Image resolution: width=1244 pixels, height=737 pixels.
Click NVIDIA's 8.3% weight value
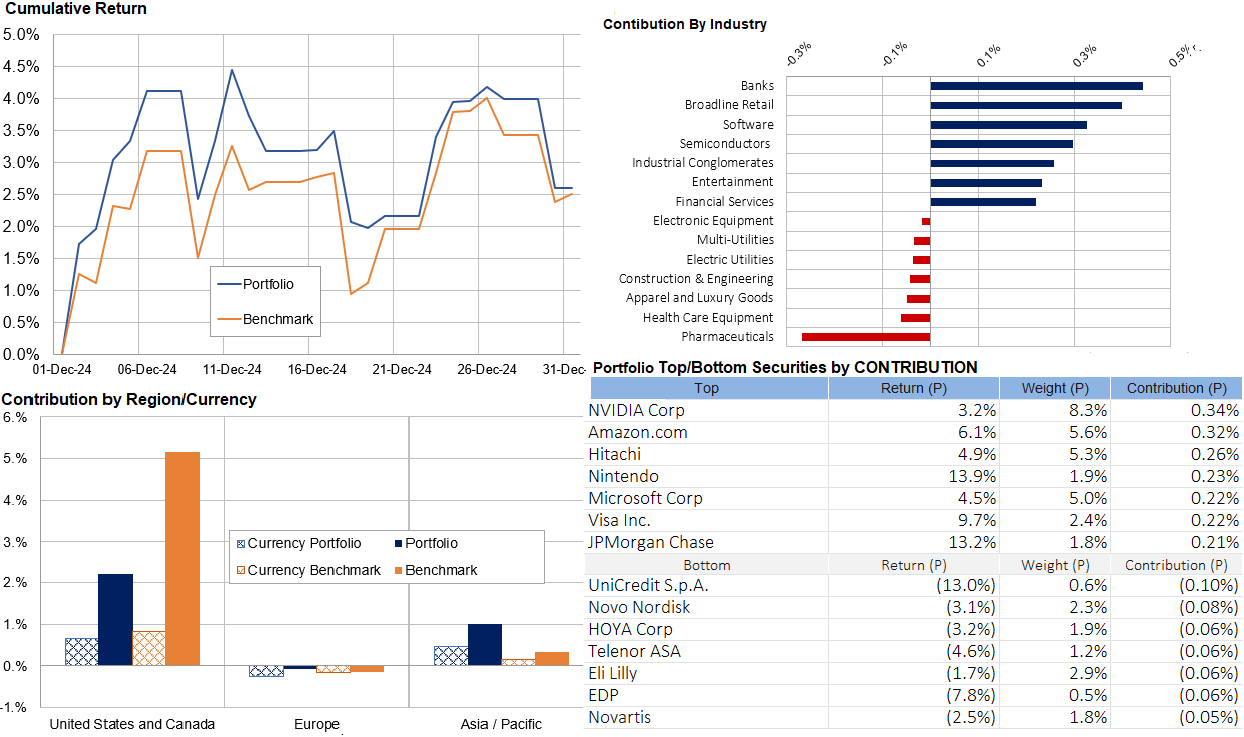(1087, 410)
